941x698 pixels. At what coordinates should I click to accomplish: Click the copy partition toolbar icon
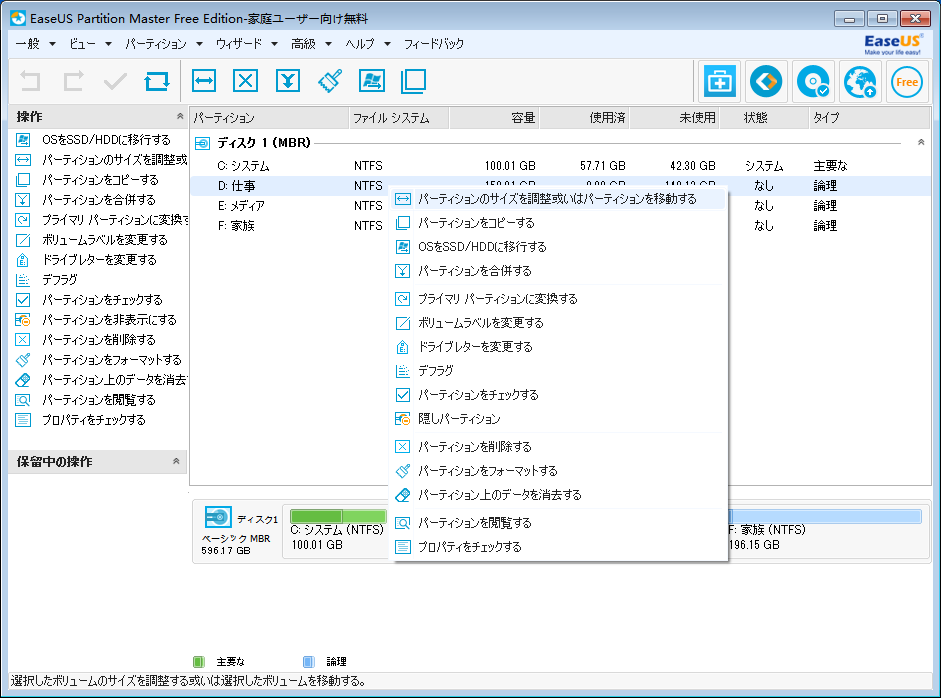click(413, 81)
